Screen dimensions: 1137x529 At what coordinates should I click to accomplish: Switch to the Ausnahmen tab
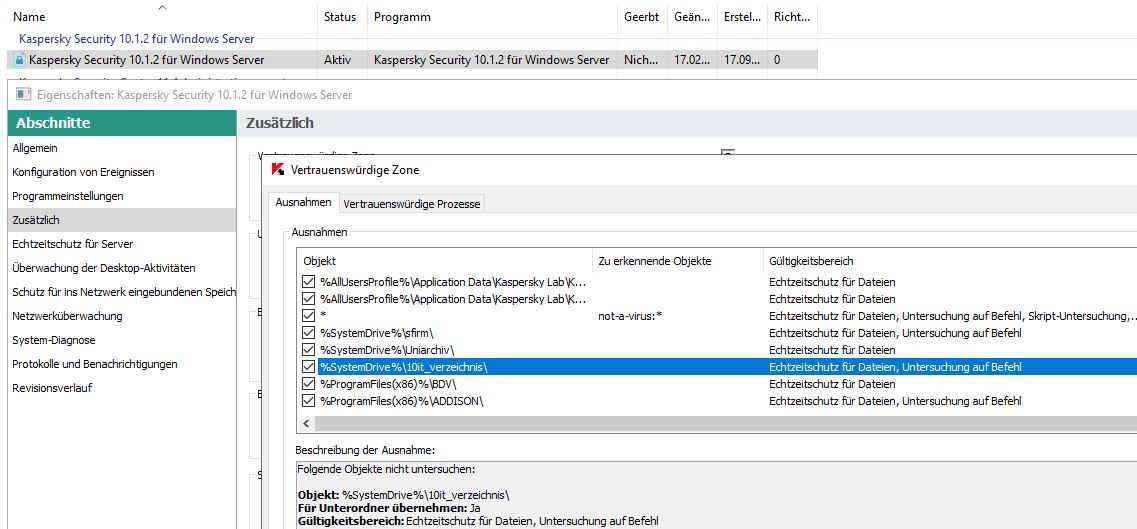point(304,203)
